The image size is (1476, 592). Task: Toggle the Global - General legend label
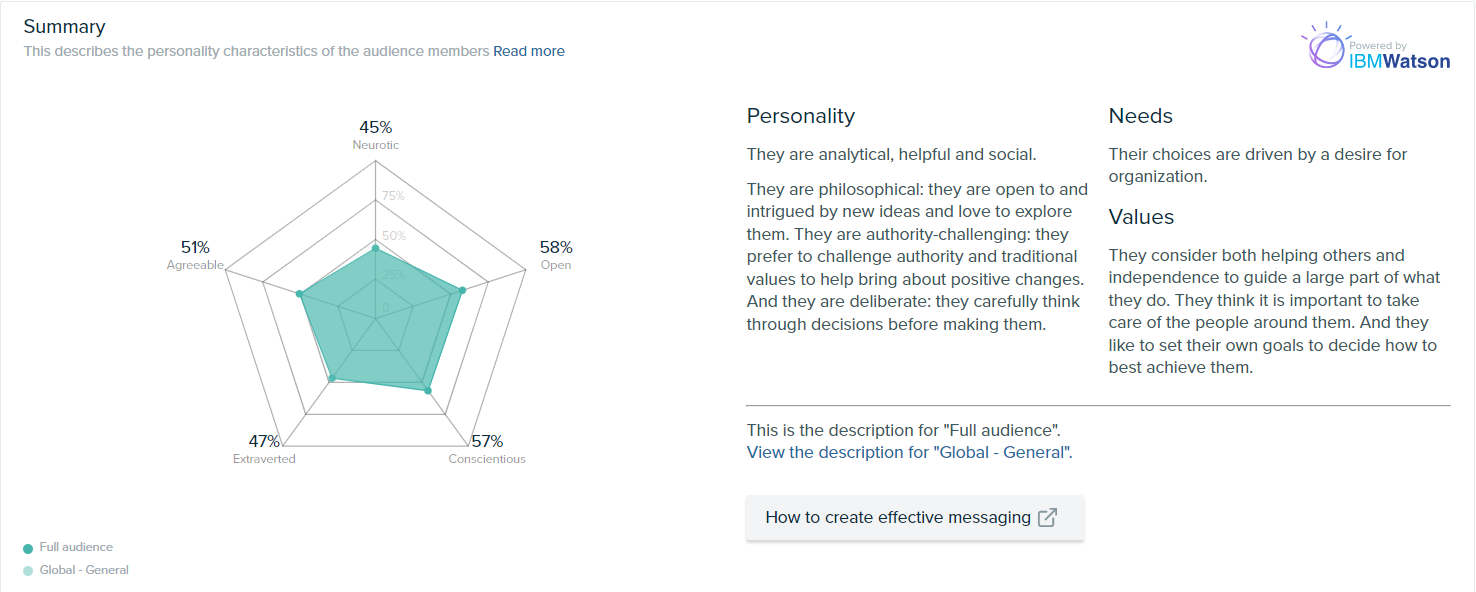pyautogui.click(x=84, y=570)
